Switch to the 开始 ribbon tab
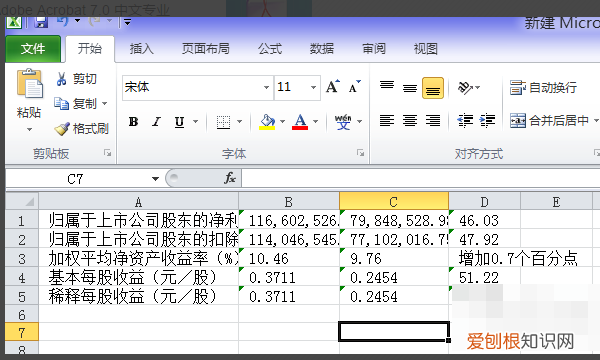 90,49
